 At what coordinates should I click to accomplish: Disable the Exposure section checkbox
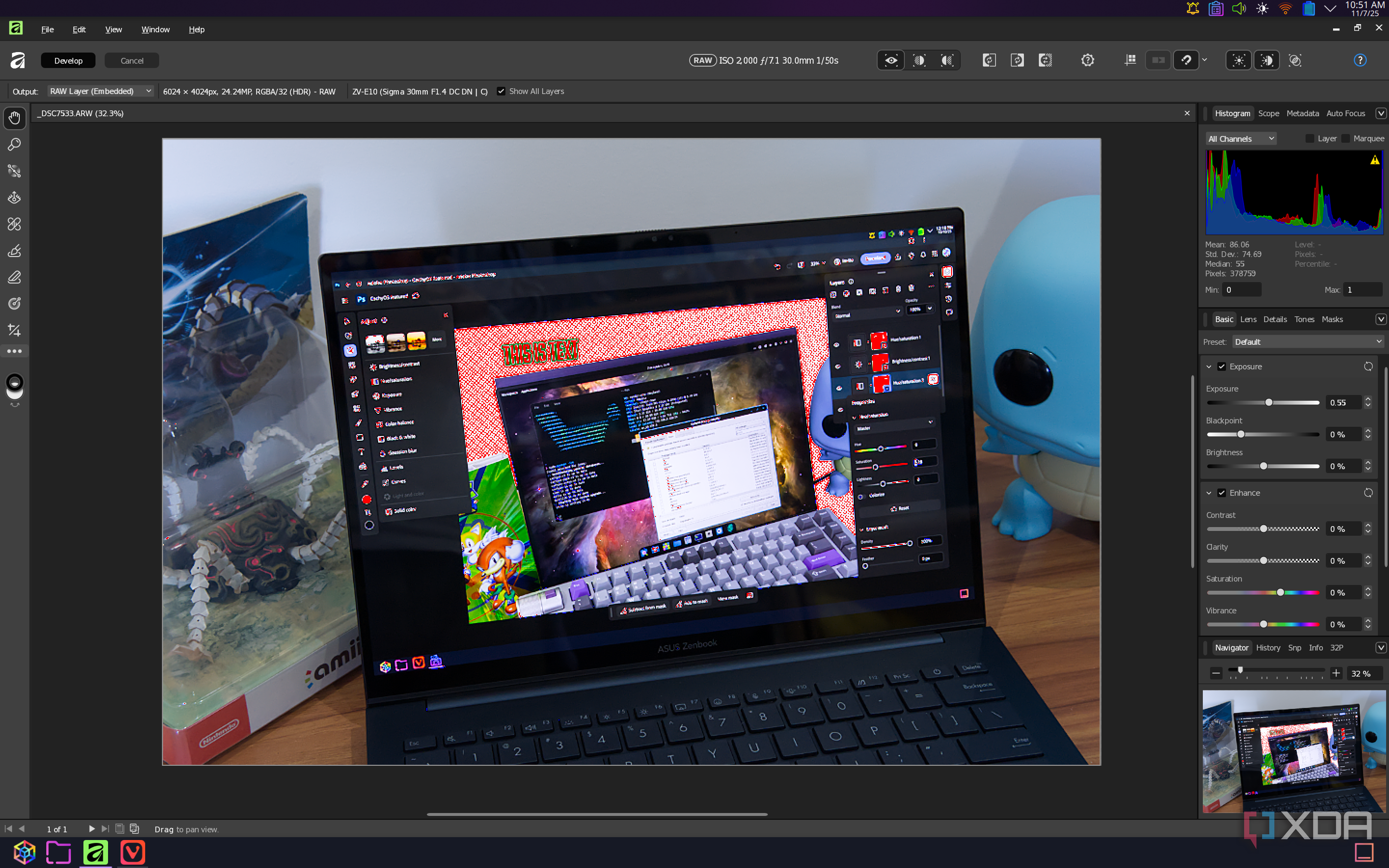point(1221,366)
